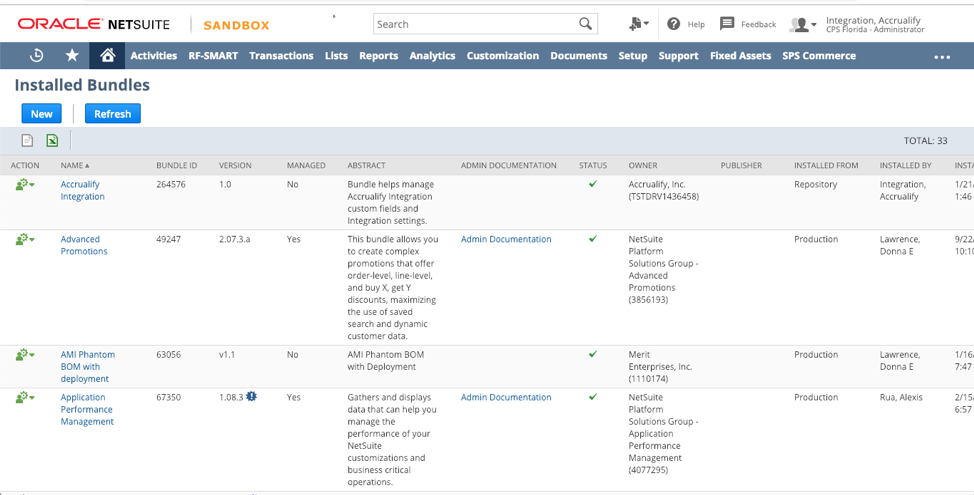The image size is (974, 495).
Task: Sort by the Name column header
Action: (75, 165)
